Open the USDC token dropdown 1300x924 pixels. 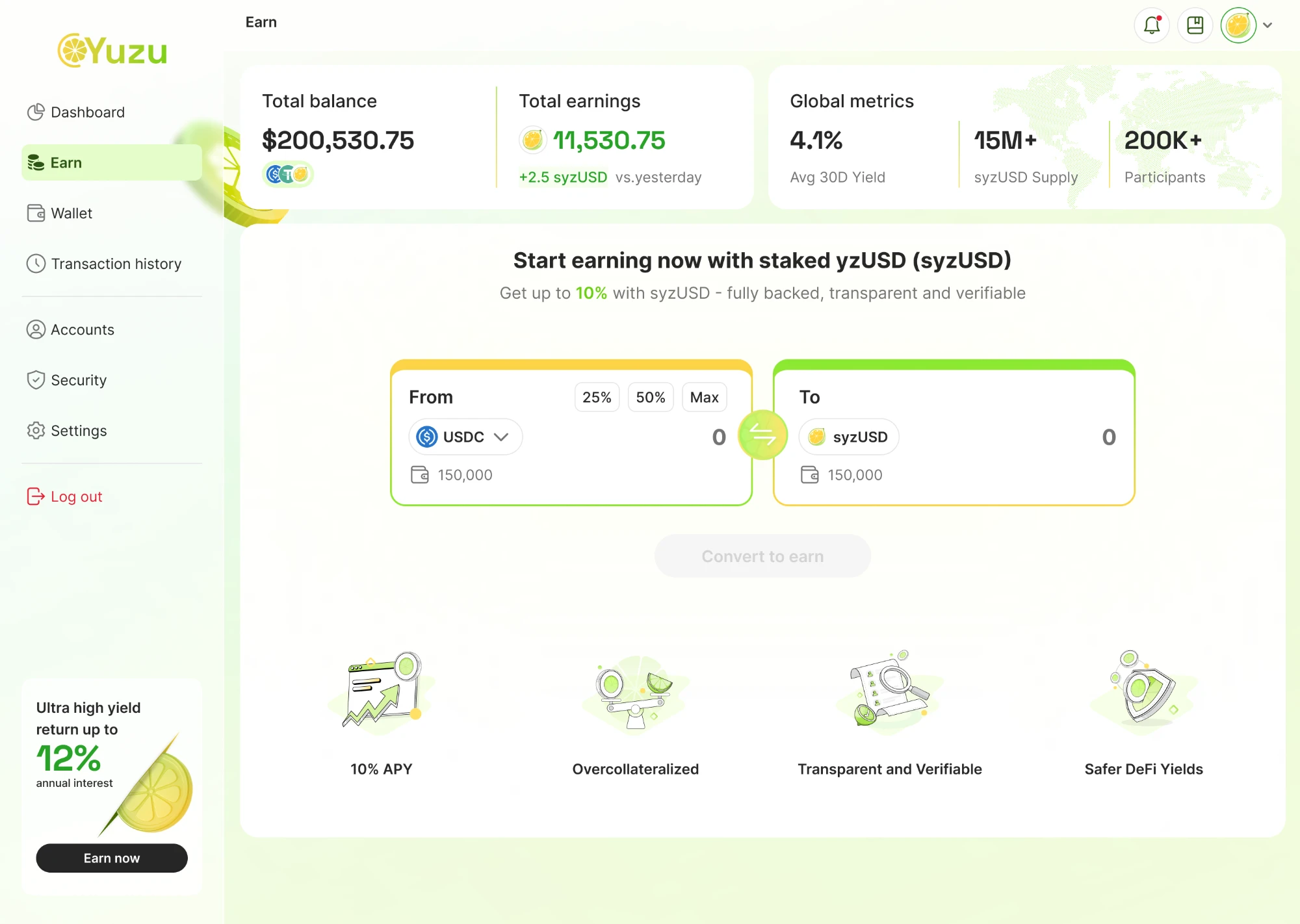coord(465,437)
